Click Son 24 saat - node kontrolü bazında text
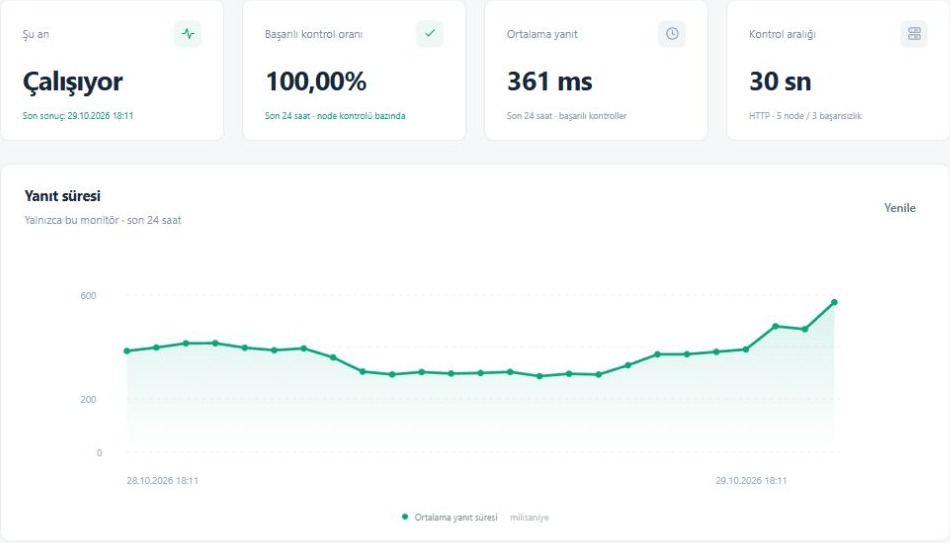The image size is (950, 543). (335, 116)
